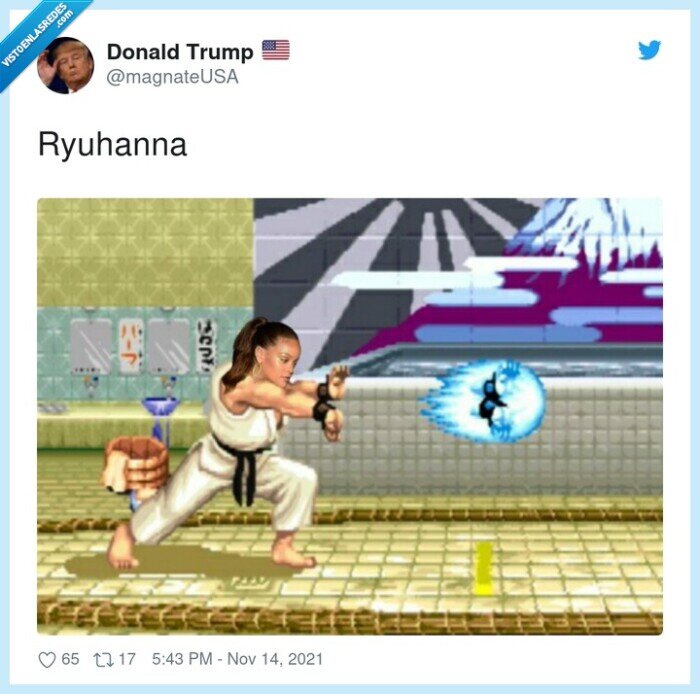
Task: Open the VISTOENLASREDES.com corner banner
Action: pos(38,36)
